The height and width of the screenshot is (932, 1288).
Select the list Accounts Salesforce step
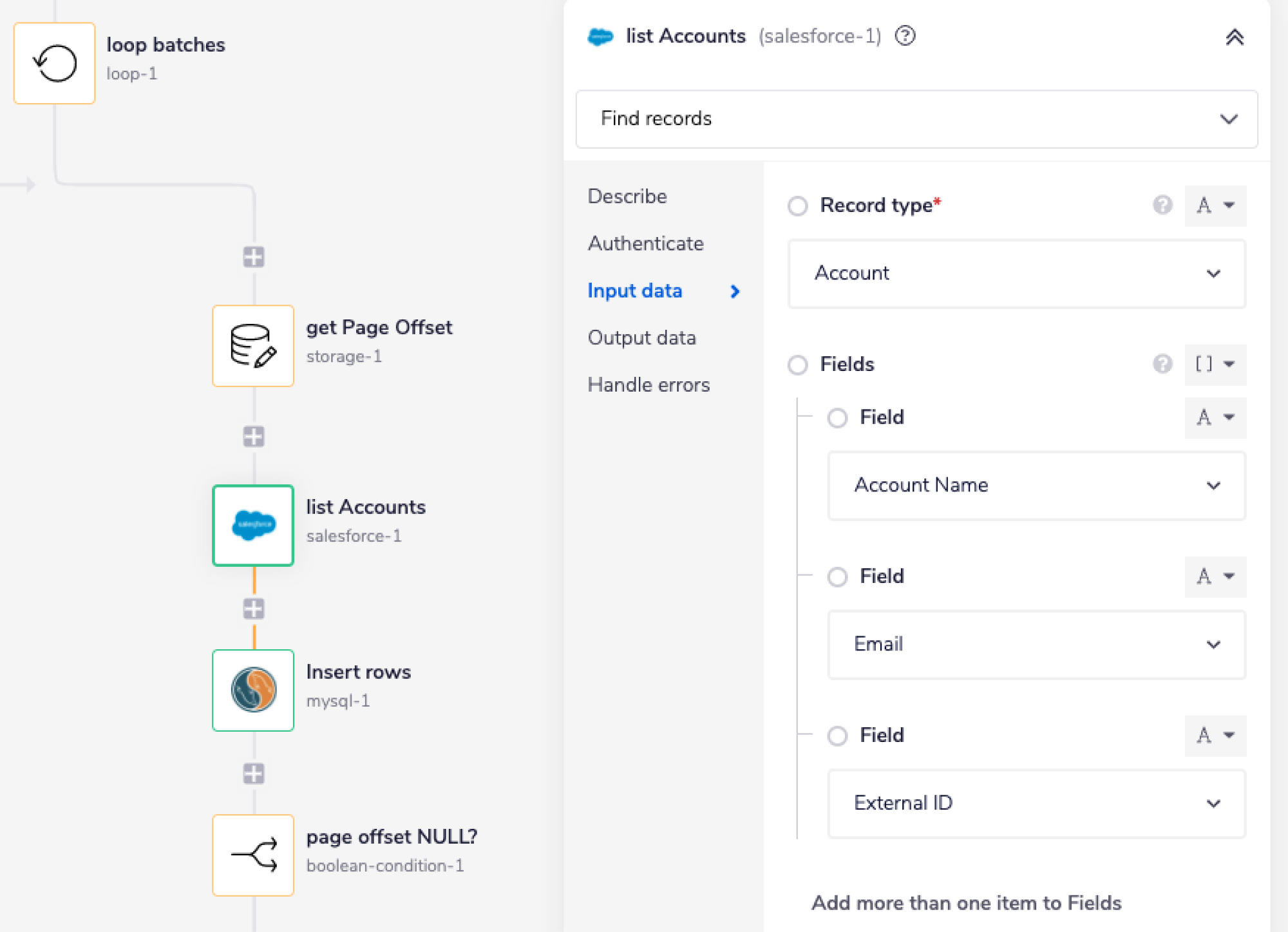253,526
